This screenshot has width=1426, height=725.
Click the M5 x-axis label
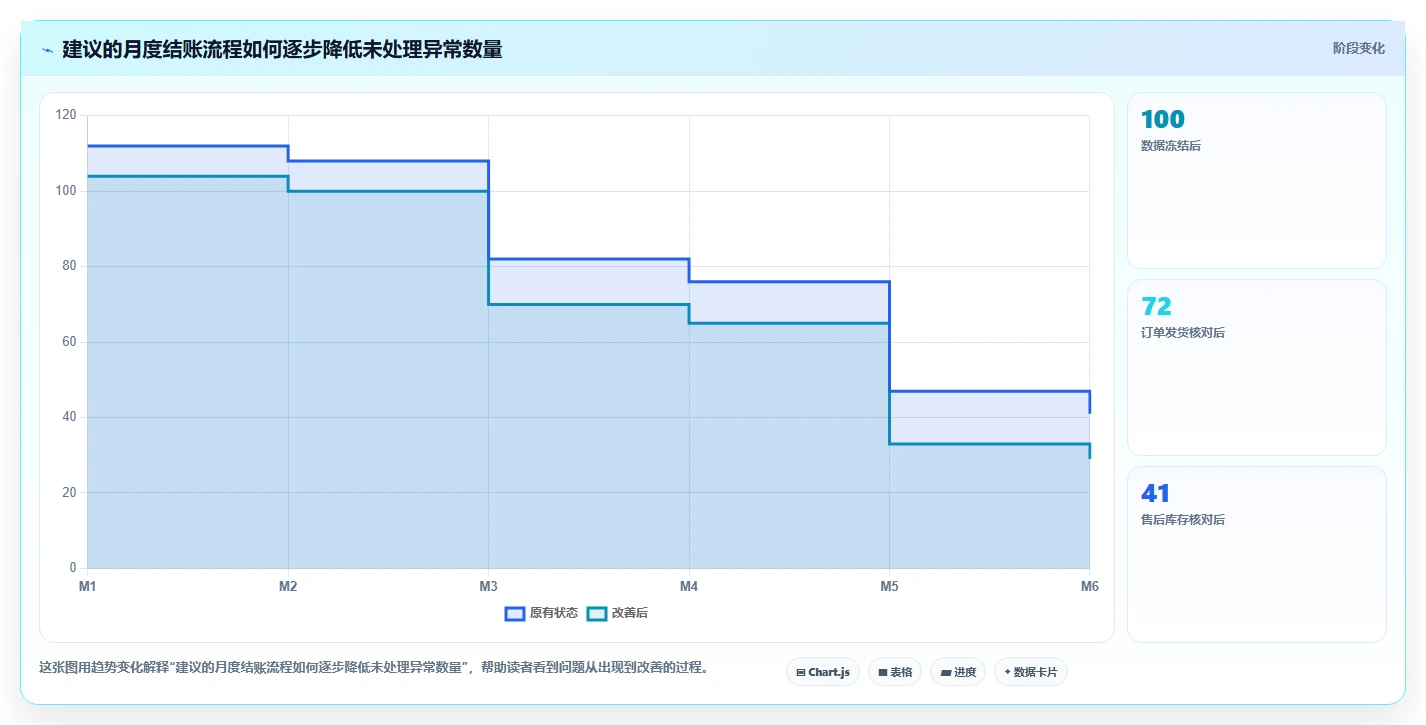[x=889, y=587]
